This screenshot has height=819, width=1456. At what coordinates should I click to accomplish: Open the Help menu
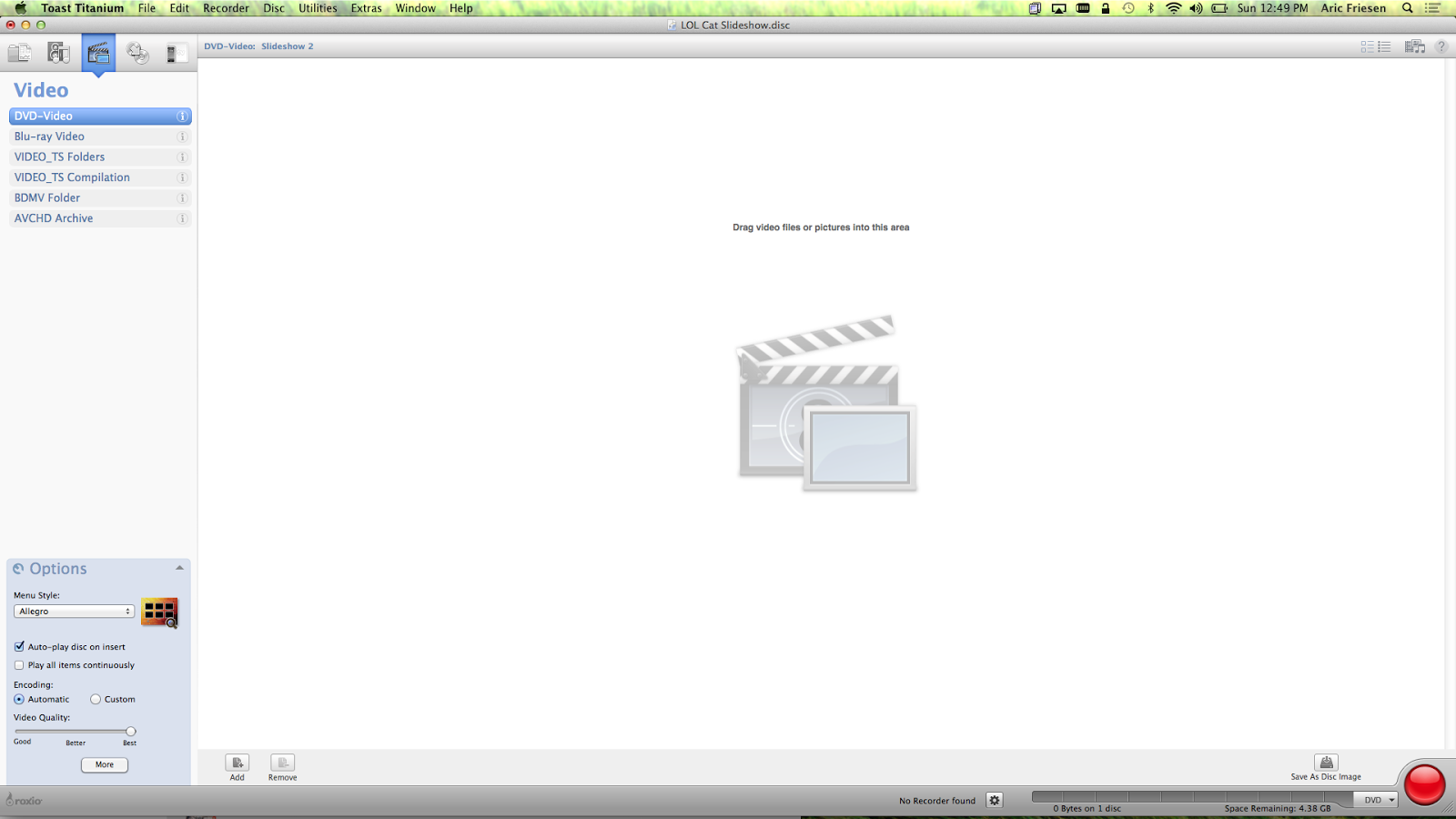point(461,8)
